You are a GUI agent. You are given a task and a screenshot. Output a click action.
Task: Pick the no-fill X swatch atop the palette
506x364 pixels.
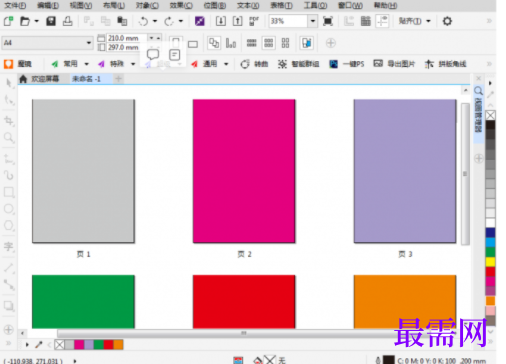click(490, 115)
